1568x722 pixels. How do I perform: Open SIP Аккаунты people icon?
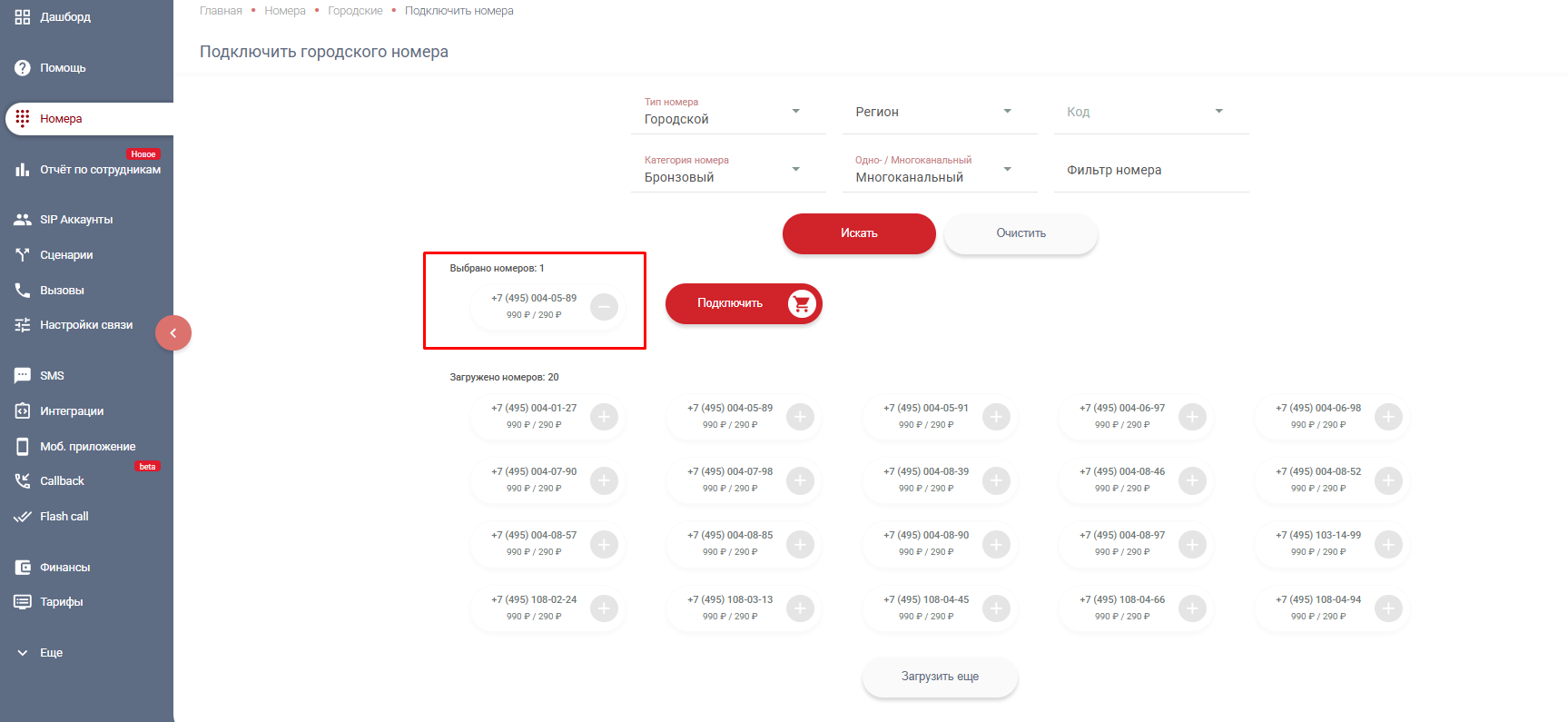(23, 220)
